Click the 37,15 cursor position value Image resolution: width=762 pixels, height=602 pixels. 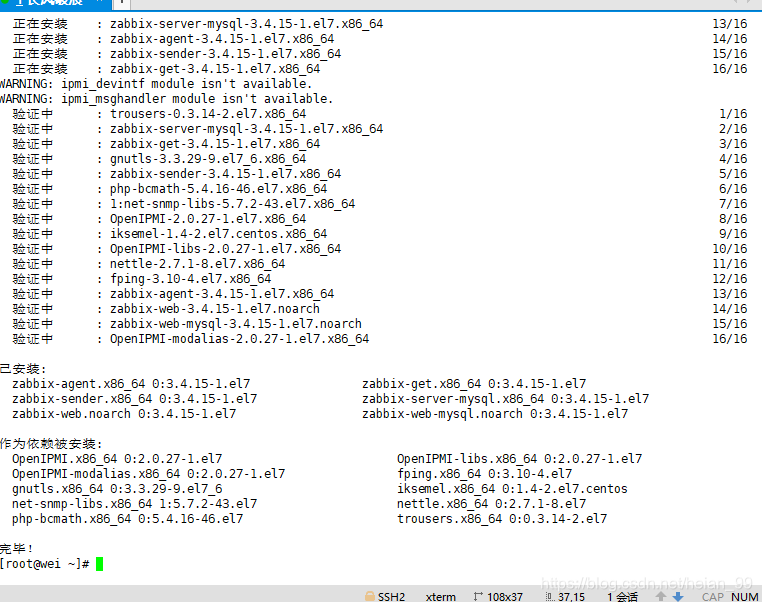pos(572,597)
